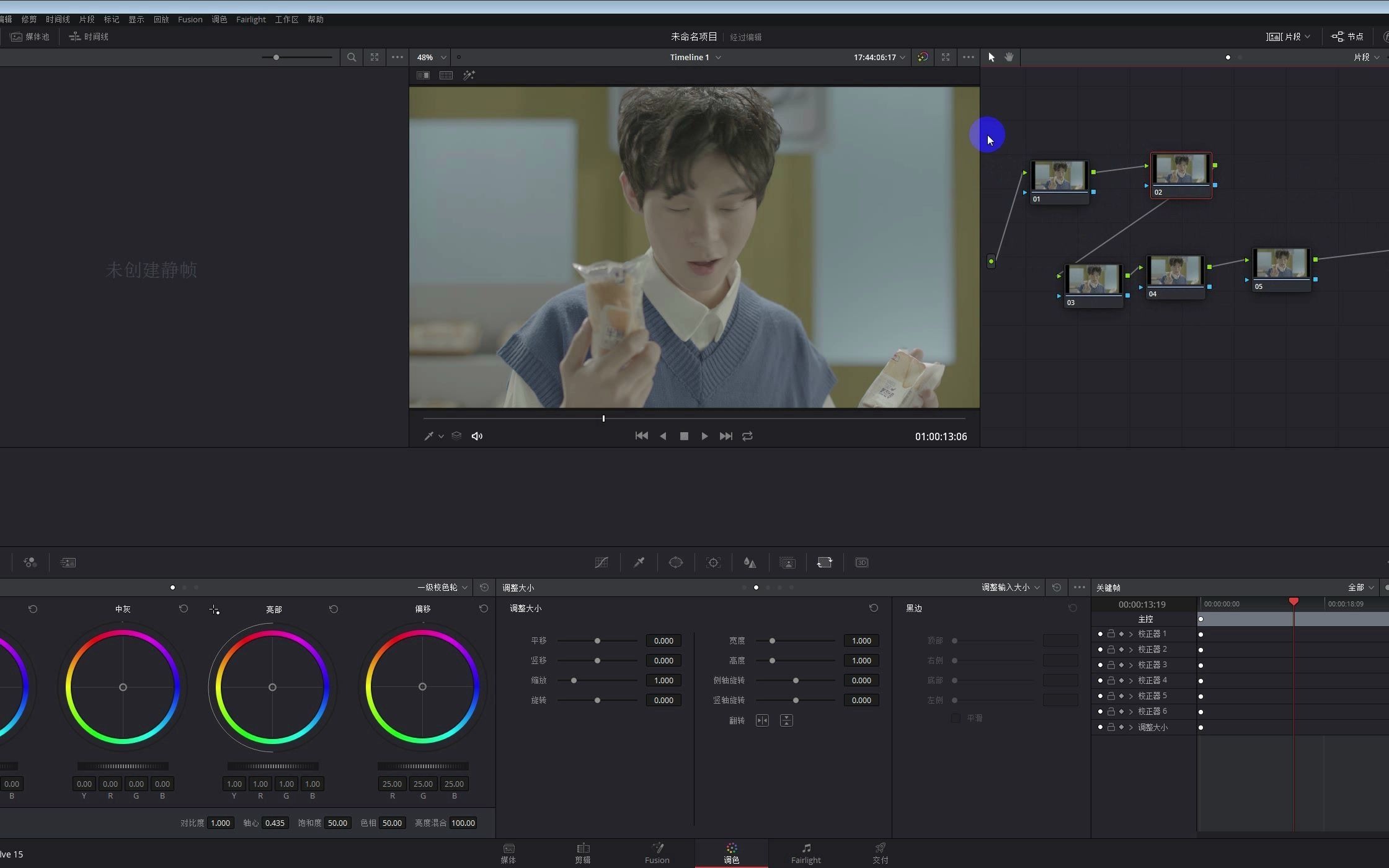The height and width of the screenshot is (868, 1389).
Task: Open the timecode 17:44:06:17 dropdown
Action: (x=879, y=57)
